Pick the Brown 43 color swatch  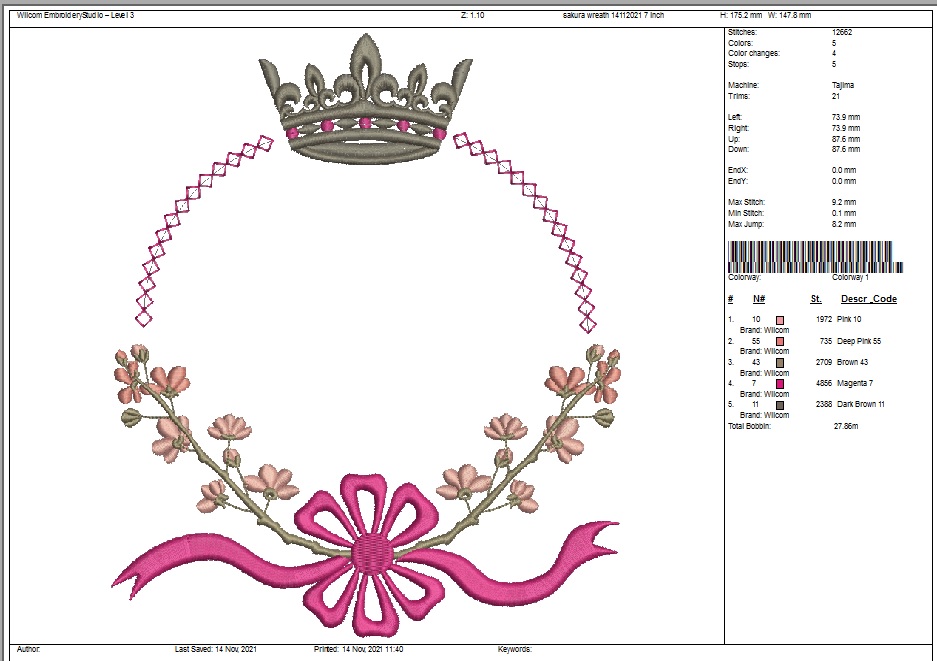[780, 362]
